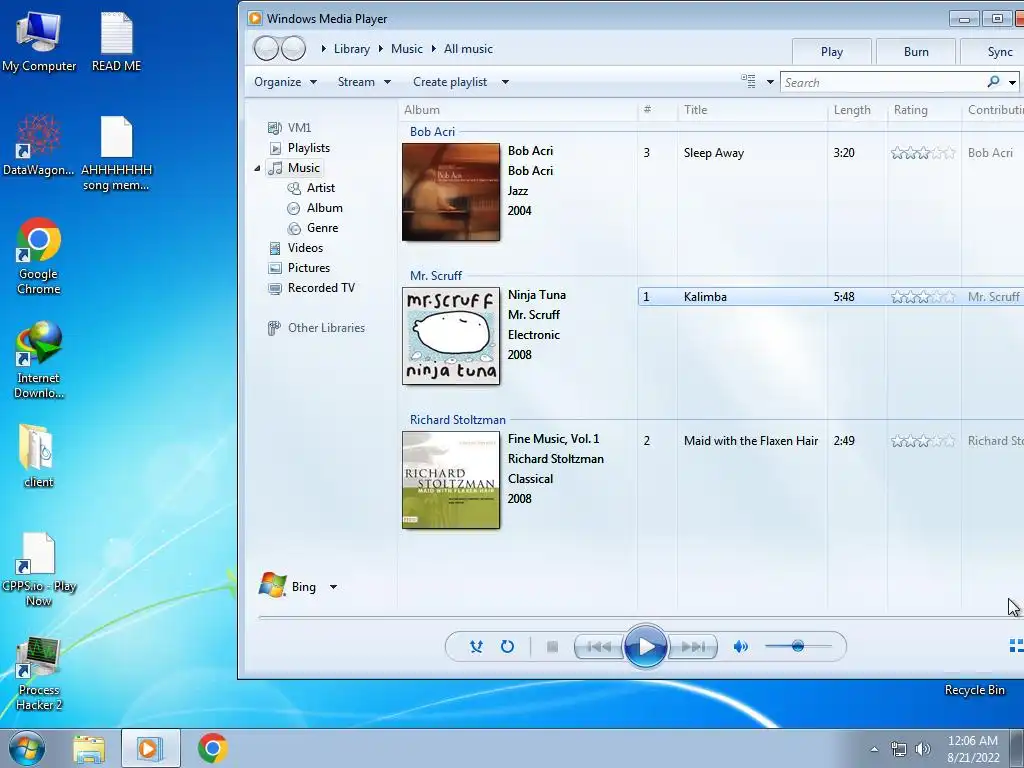Click the Ninja Tuna album cover
Image resolution: width=1024 pixels, height=768 pixels.
(451, 336)
